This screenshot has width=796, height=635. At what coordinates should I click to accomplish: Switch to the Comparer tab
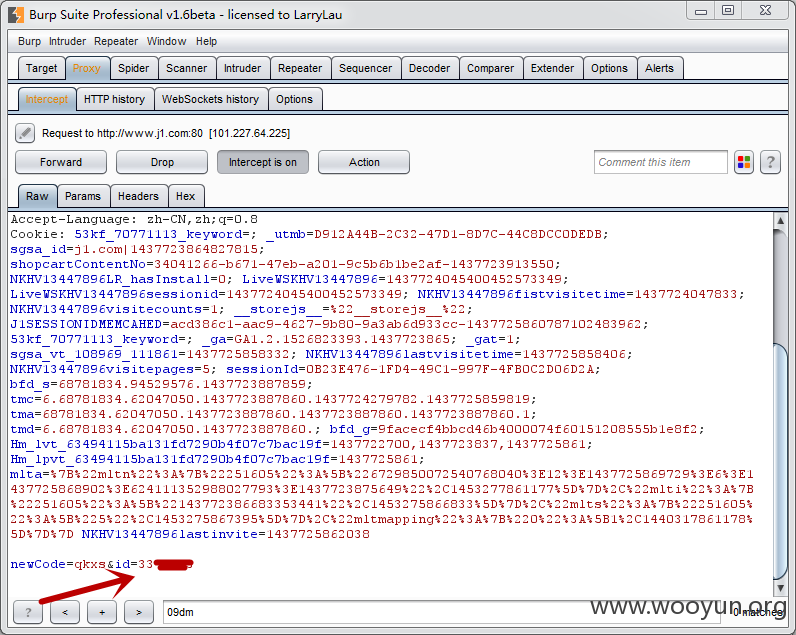tap(490, 69)
